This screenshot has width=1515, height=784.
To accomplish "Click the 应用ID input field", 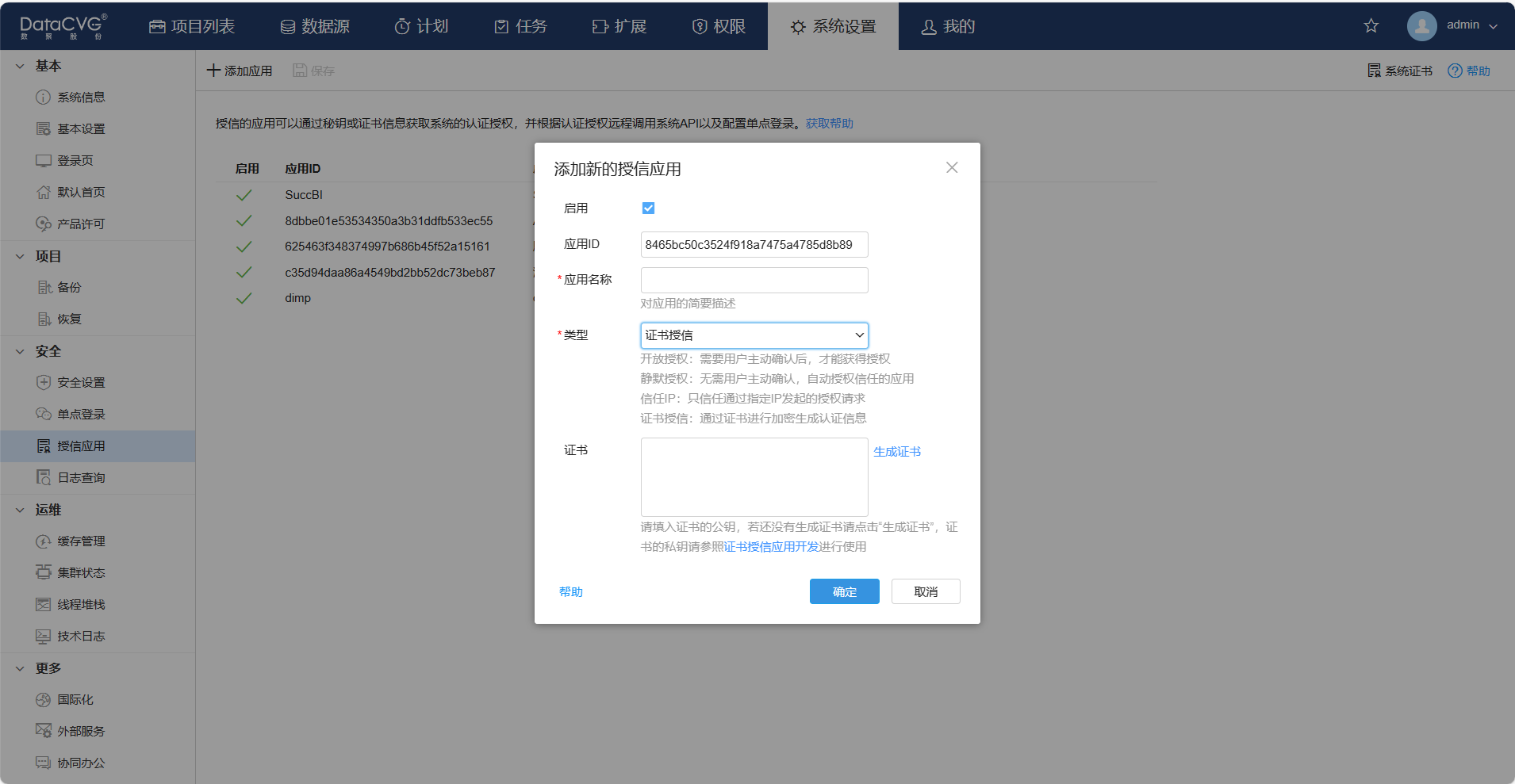I will pos(754,244).
